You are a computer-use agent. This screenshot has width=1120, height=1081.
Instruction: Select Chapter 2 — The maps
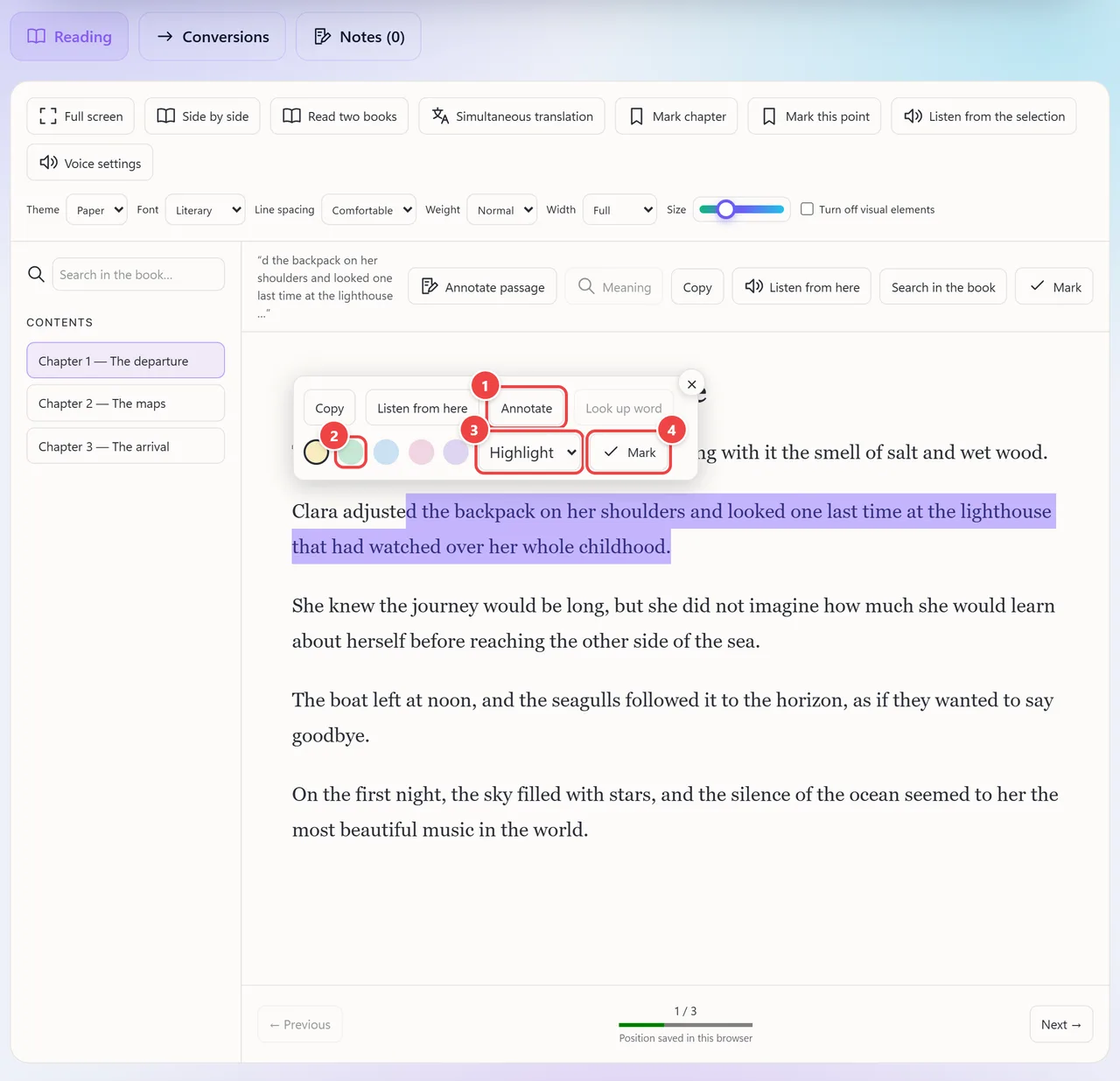(x=125, y=404)
